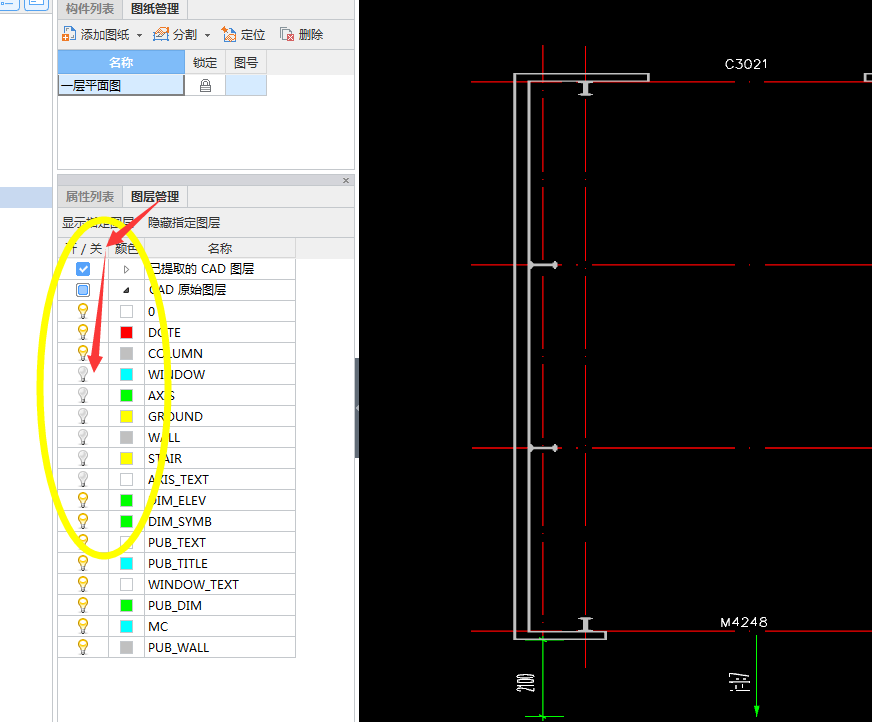The height and width of the screenshot is (722, 872).
Task: Click the 名称 header in layer table
Action: coord(220,248)
